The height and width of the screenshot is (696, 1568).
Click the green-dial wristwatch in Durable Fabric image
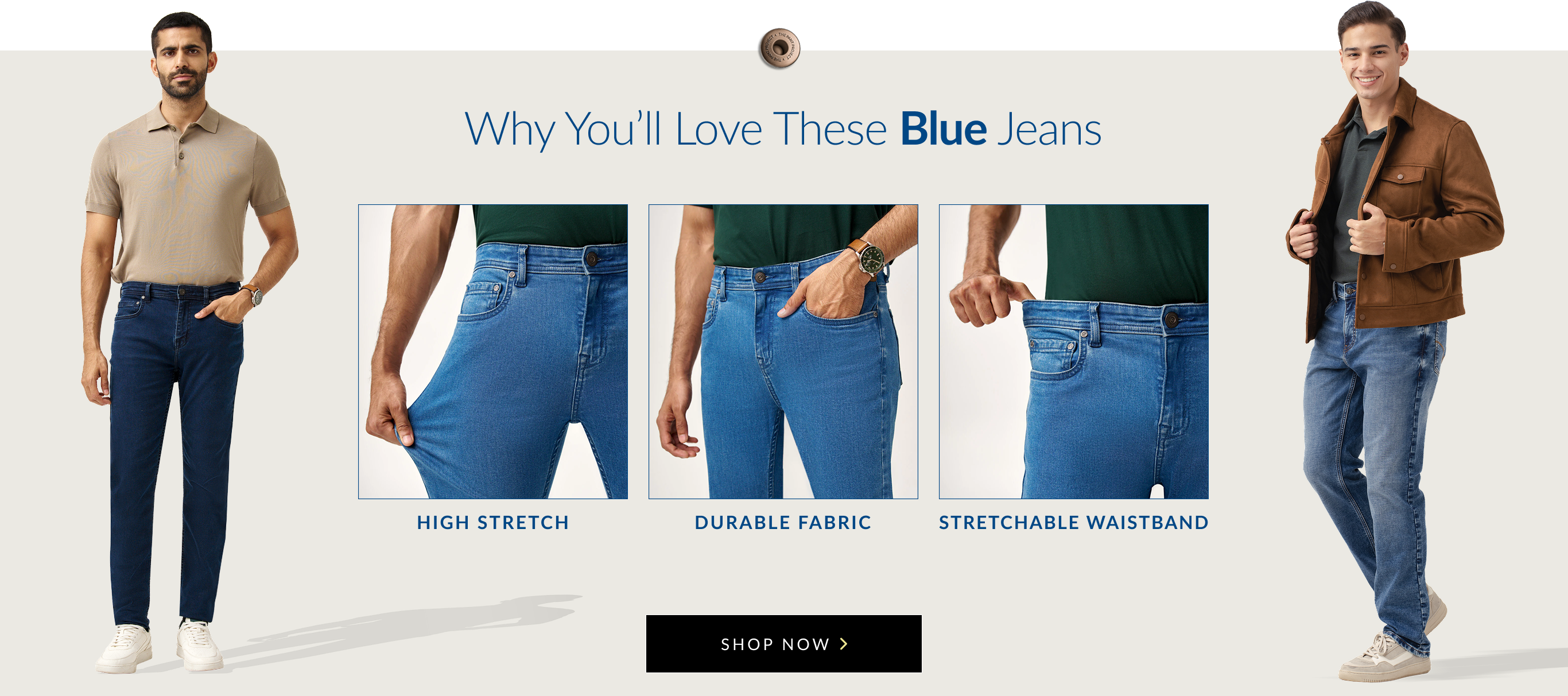(x=872, y=260)
